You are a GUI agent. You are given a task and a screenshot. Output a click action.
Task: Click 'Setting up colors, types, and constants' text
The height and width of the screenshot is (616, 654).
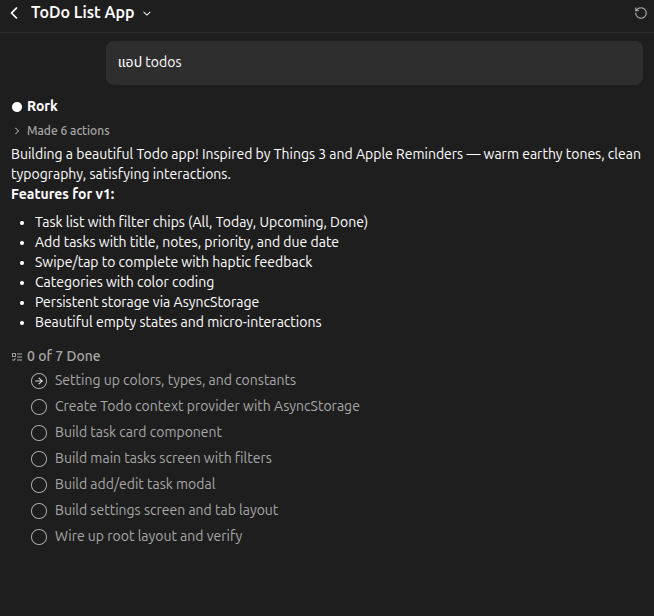[x=175, y=380]
